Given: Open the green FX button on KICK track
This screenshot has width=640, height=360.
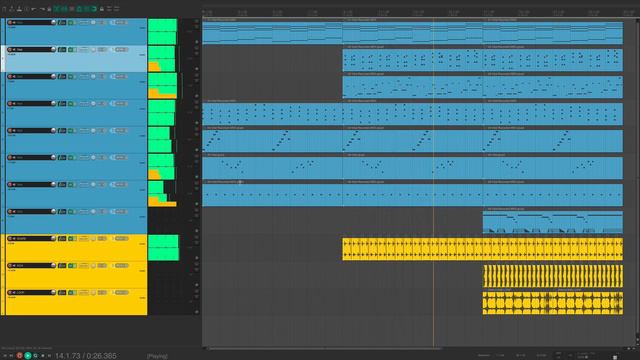Looking at the screenshot, I should [x=70, y=265].
